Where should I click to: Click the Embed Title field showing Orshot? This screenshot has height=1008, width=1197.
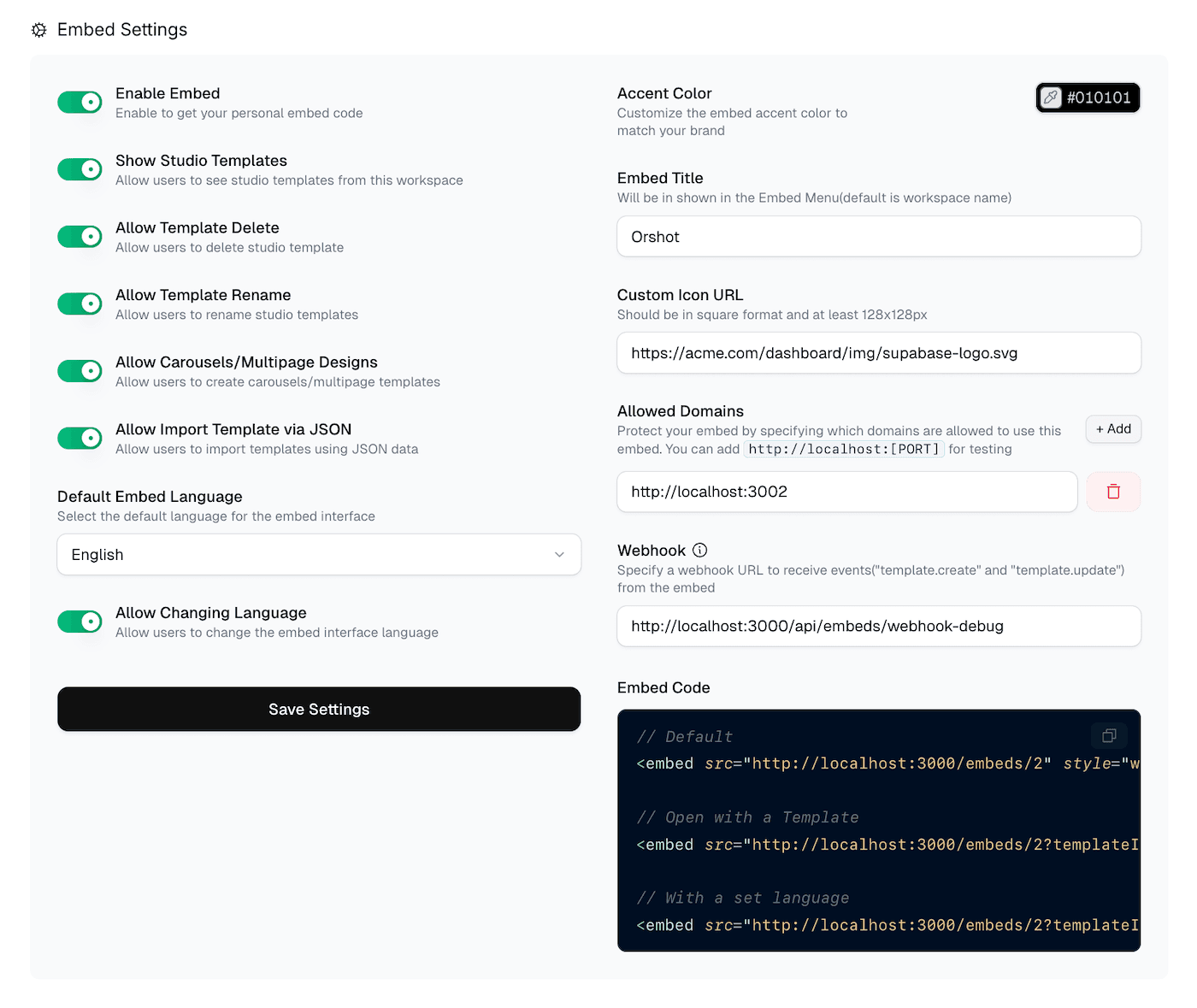pos(878,236)
